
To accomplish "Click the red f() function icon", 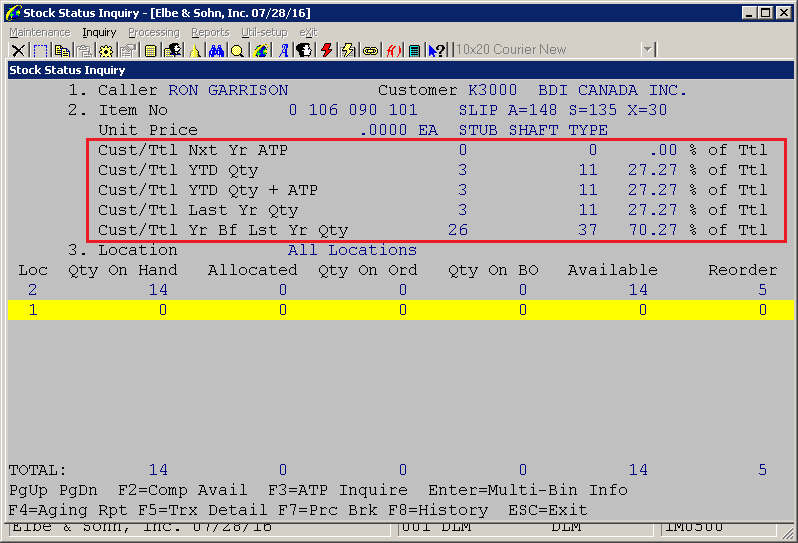I will 393,50.
